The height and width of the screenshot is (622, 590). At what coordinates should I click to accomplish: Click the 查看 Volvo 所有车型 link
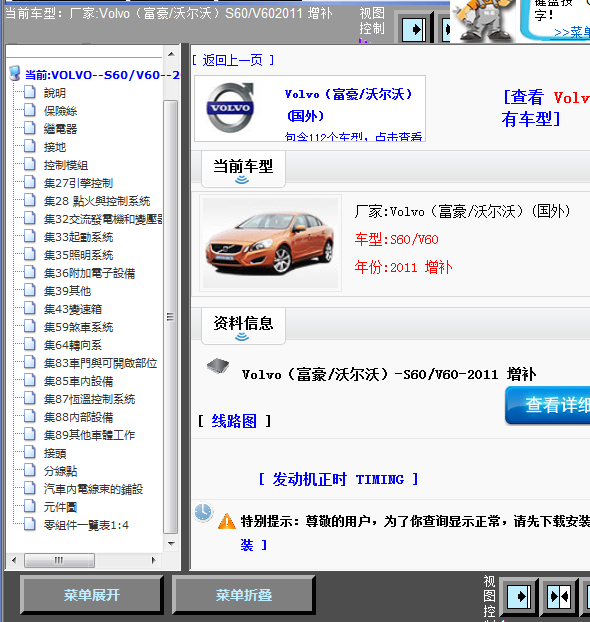click(x=546, y=108)
